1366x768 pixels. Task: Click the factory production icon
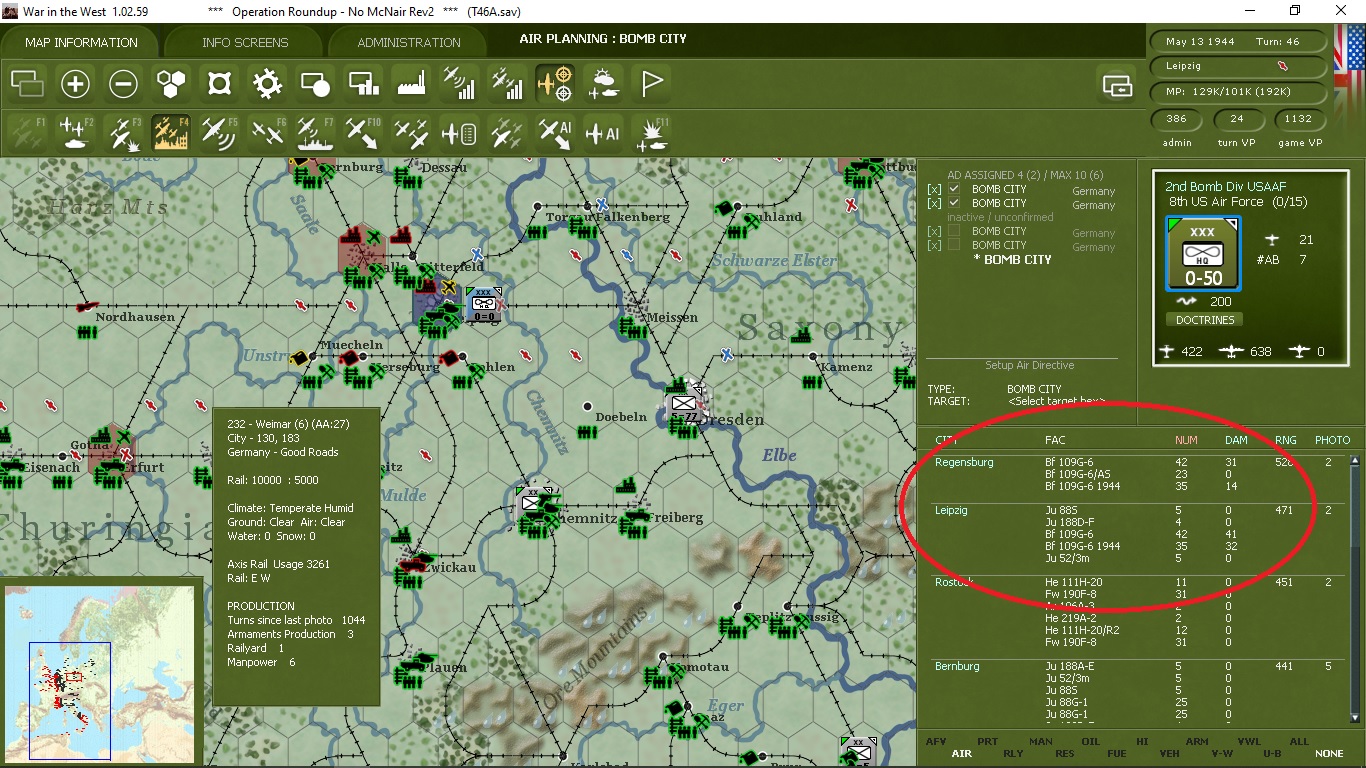pos(411,83)
